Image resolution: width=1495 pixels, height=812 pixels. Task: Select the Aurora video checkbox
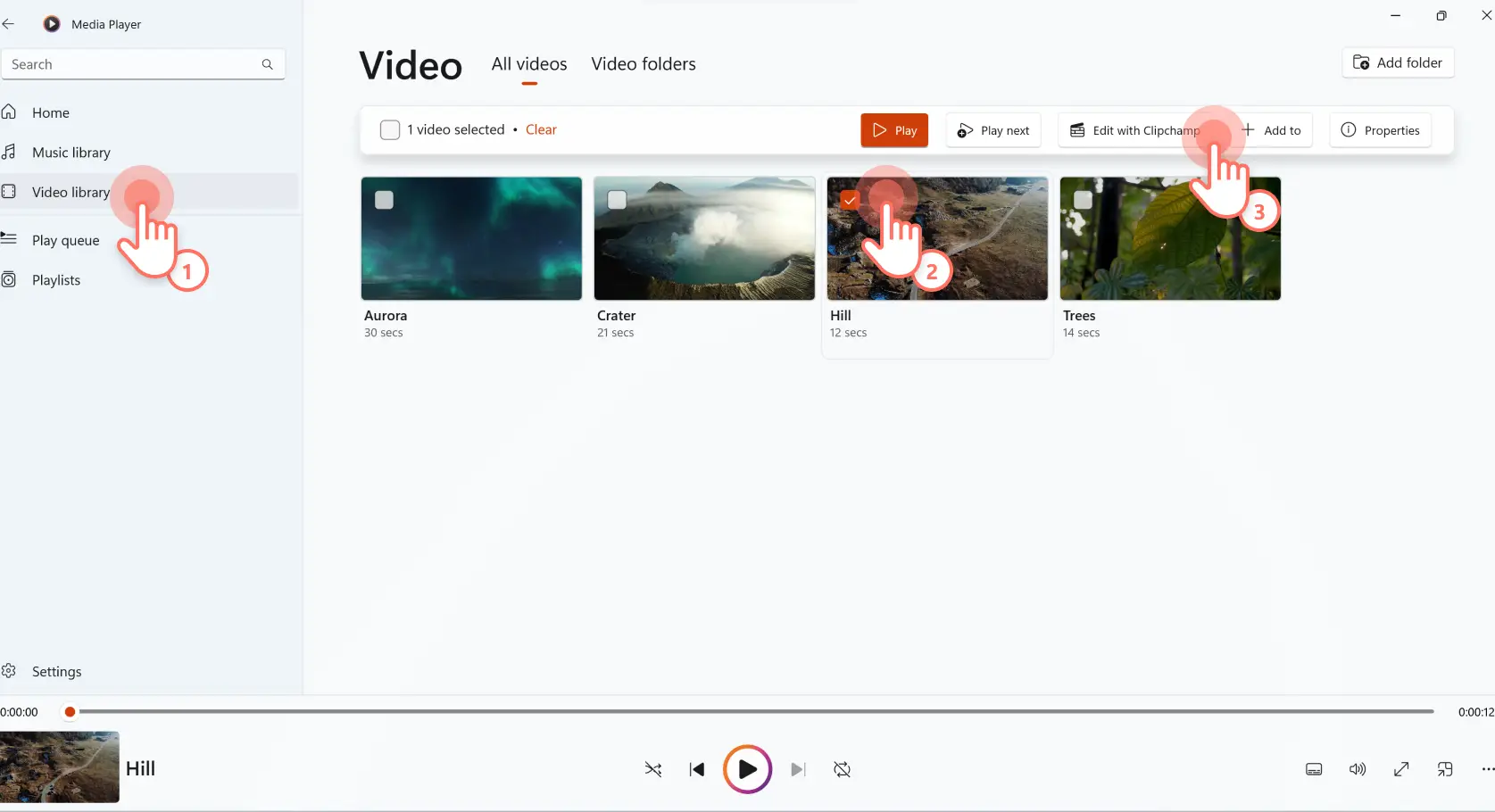384,200
